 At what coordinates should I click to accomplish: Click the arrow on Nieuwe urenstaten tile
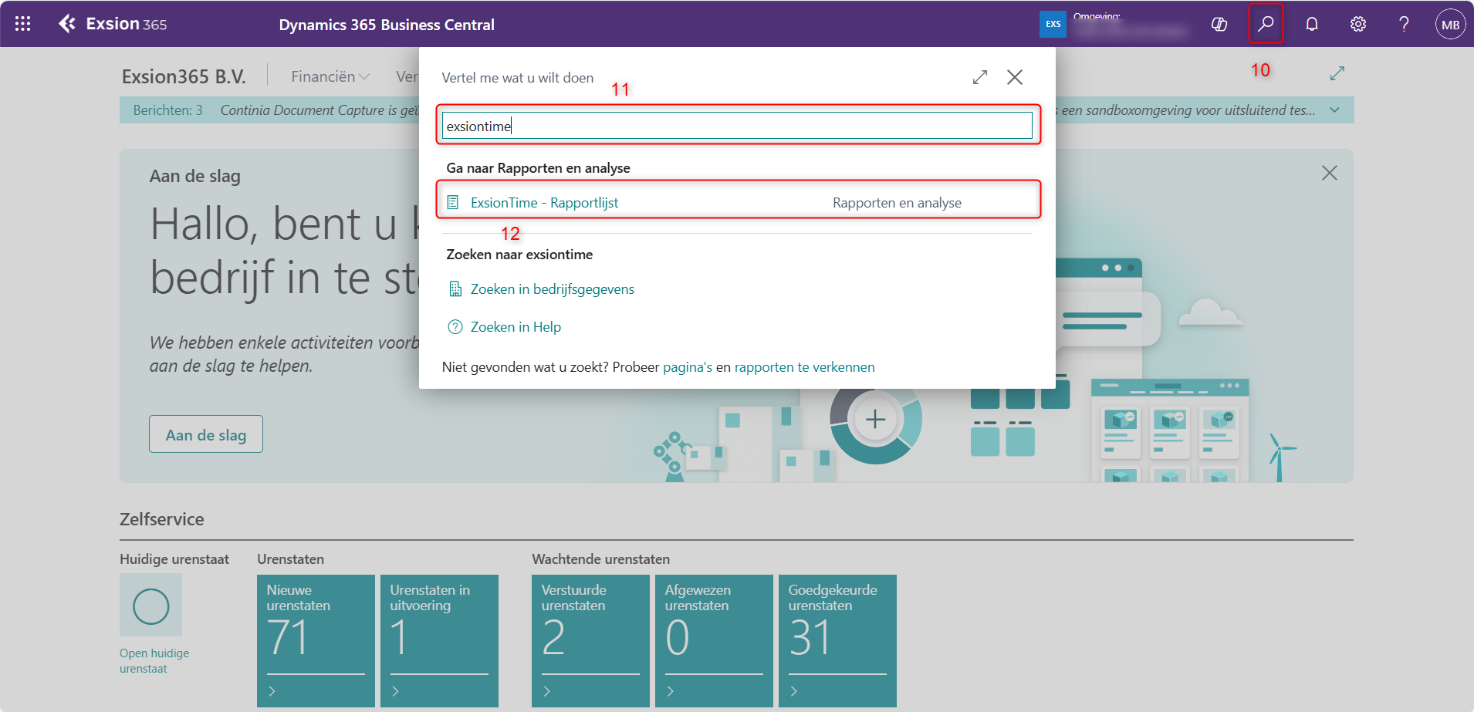coord(272,691)
